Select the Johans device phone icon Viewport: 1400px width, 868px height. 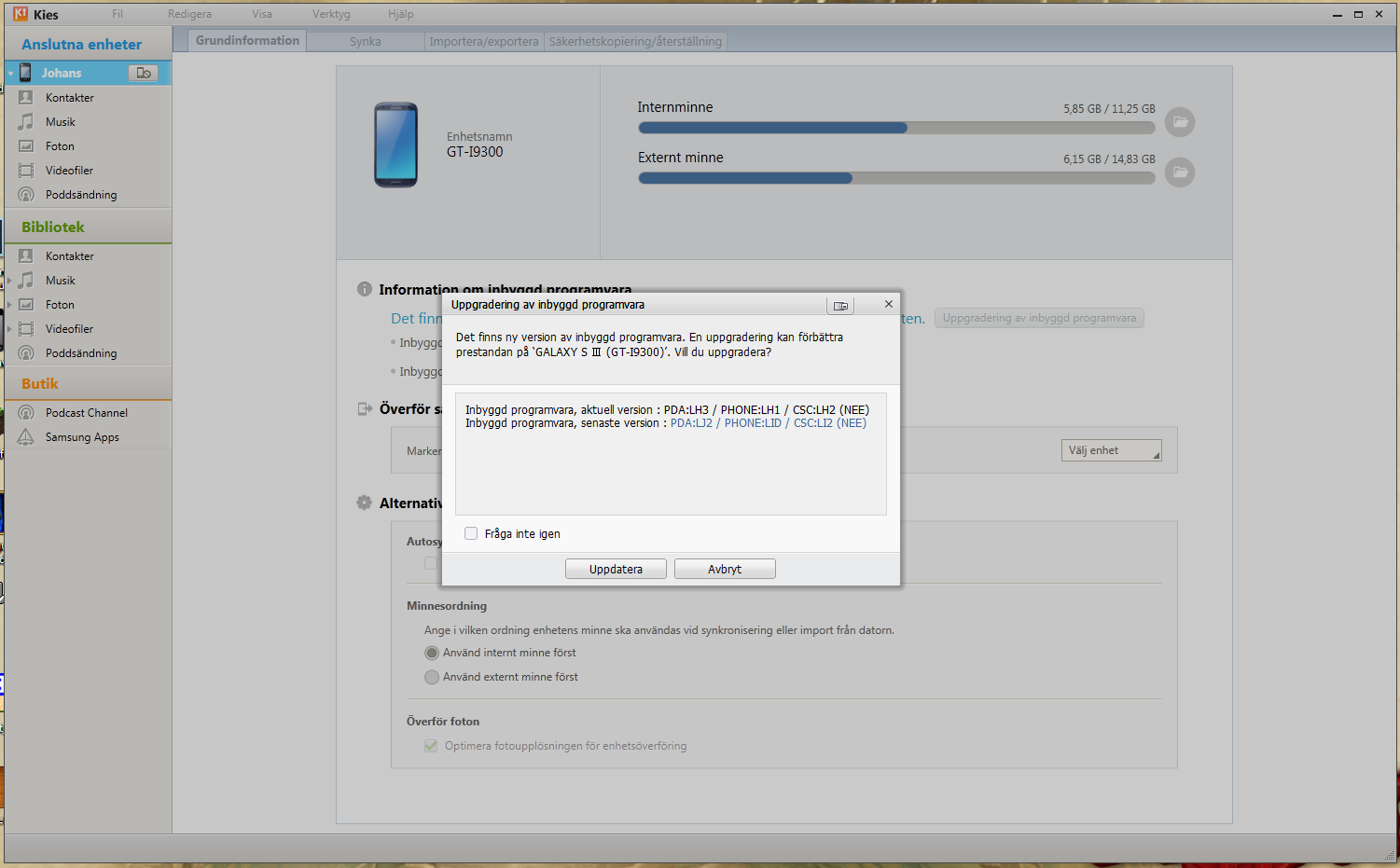[x=25, y=73]
